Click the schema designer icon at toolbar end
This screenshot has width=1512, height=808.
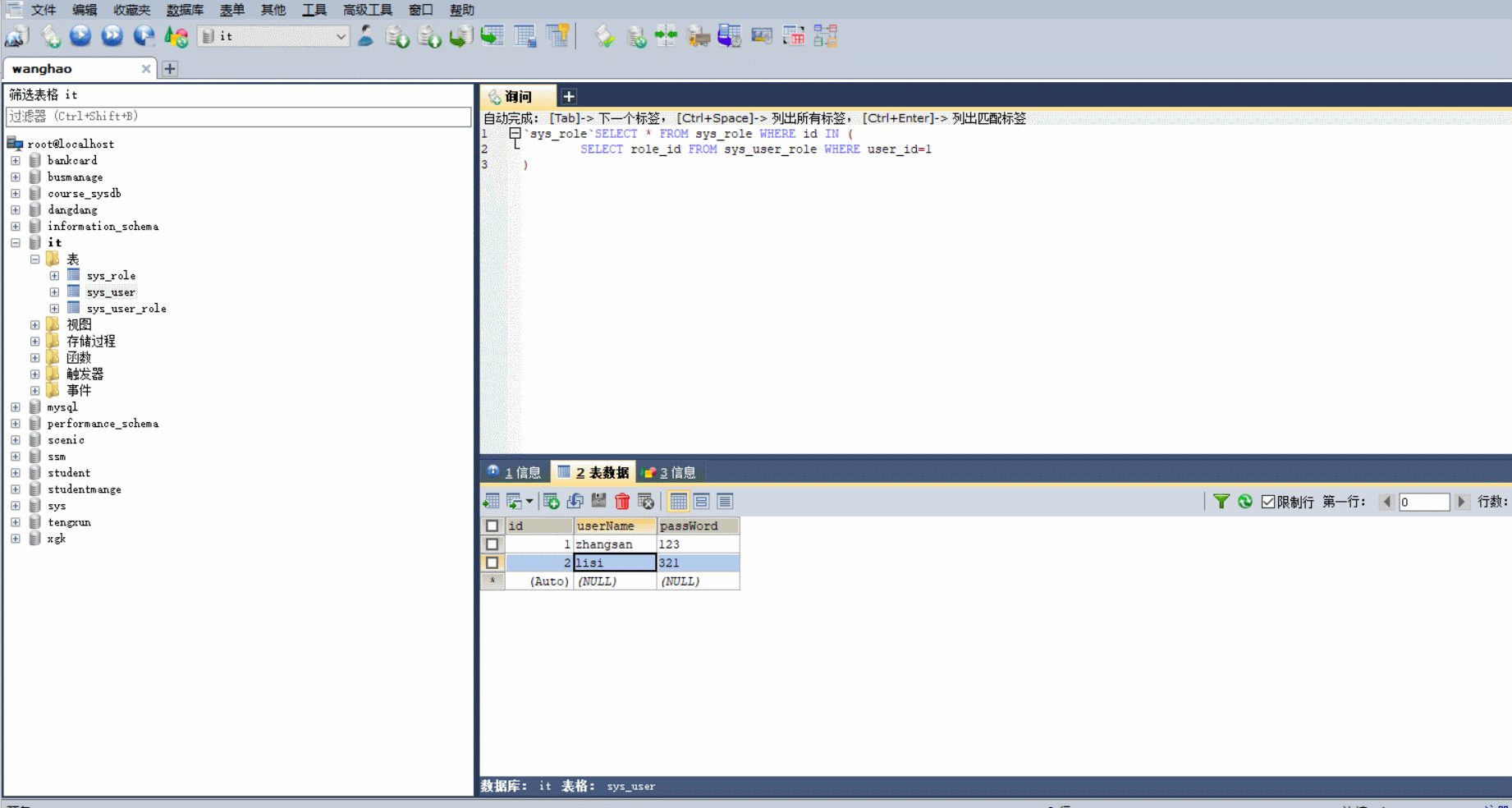(x=825, y=36)
